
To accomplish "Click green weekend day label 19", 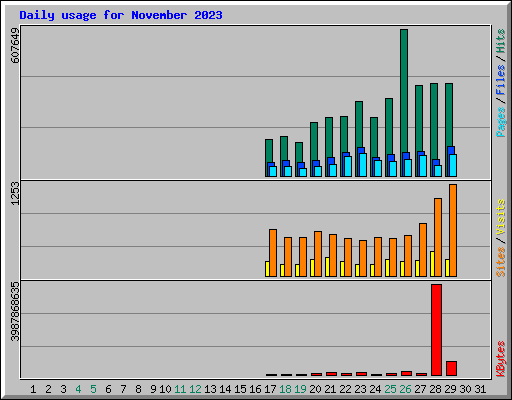I will point(300,389).
